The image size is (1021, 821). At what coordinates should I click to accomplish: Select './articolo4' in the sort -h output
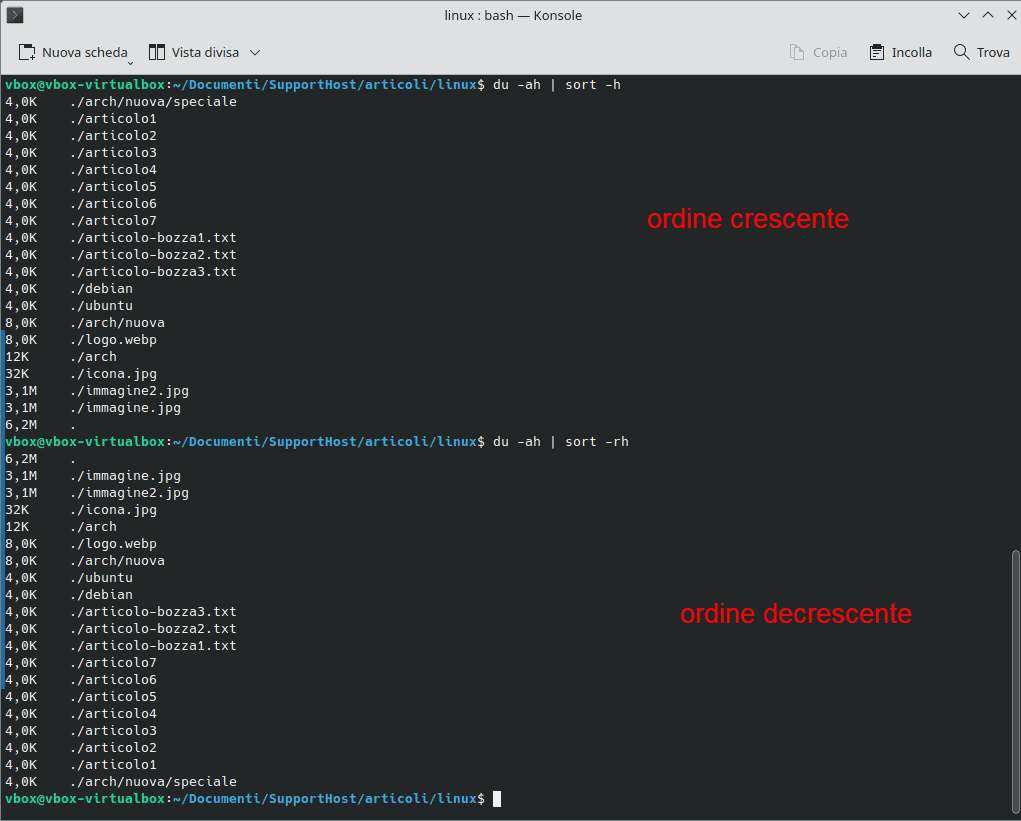(x=113, y=169)
